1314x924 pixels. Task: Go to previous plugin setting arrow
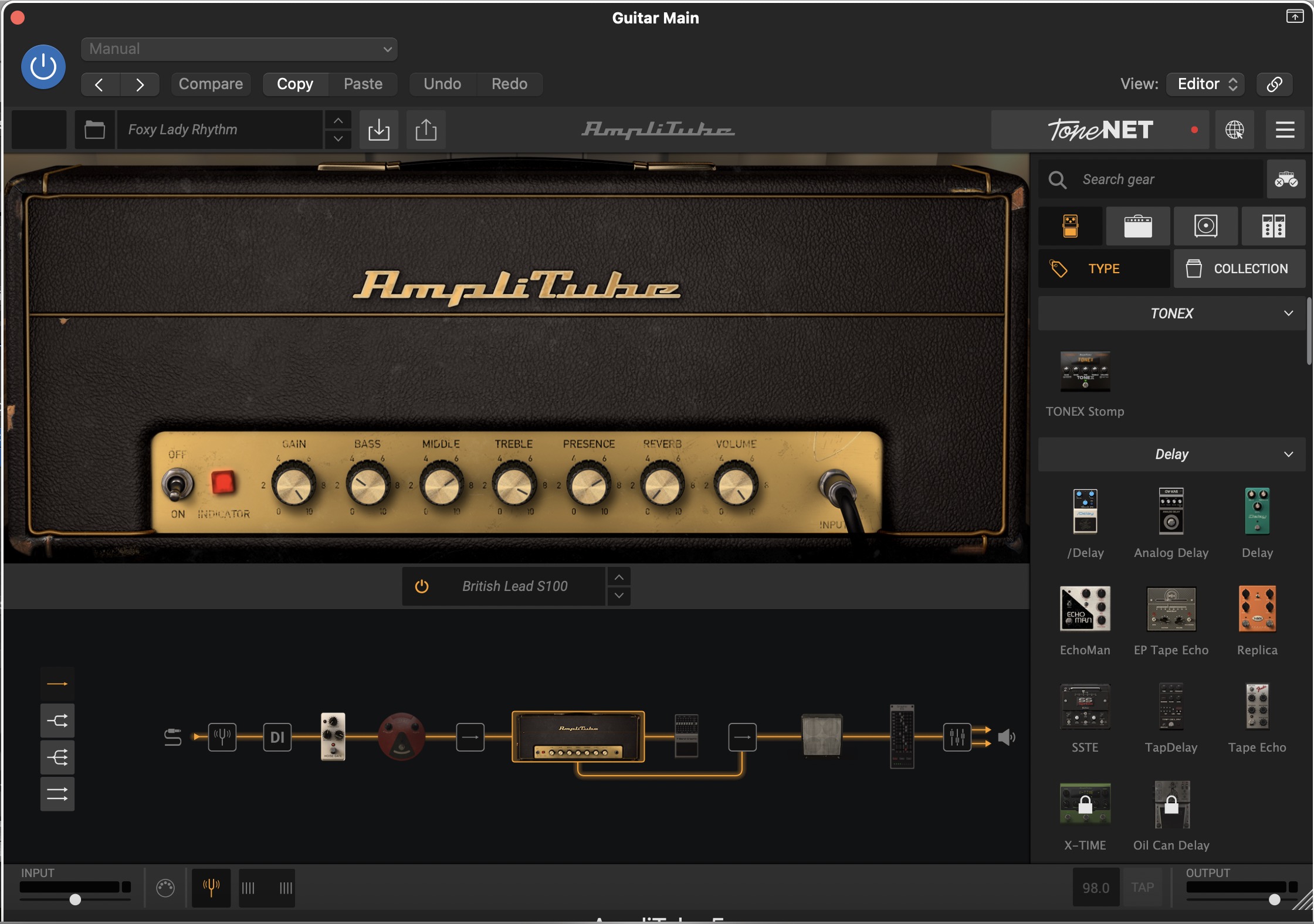tap(100, 84)
